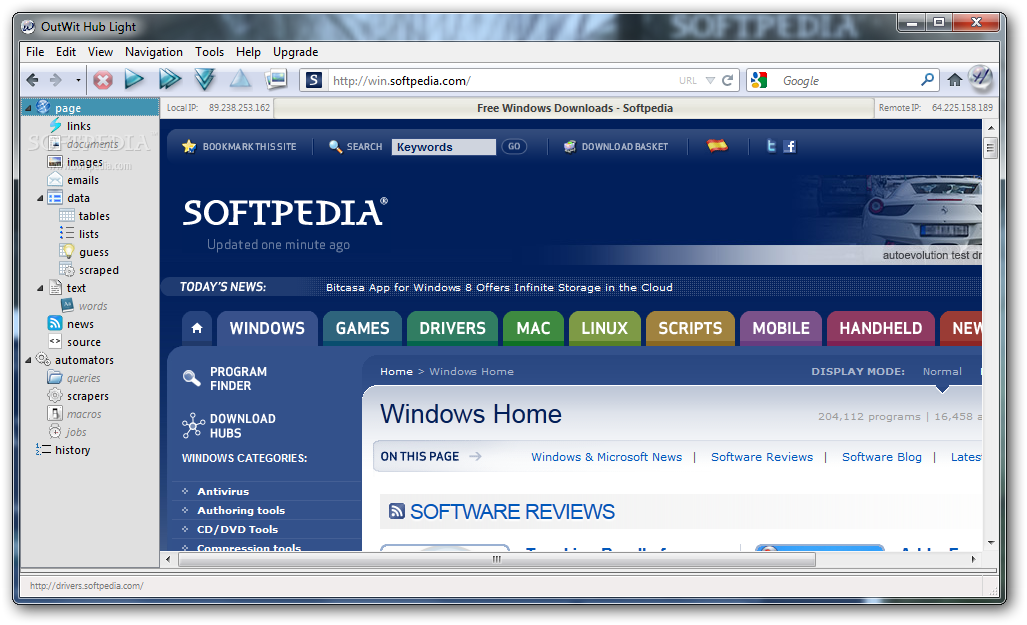Click the Reload page icon
Viewport: 1027px width, 625px height.
(x=727, y=81)
